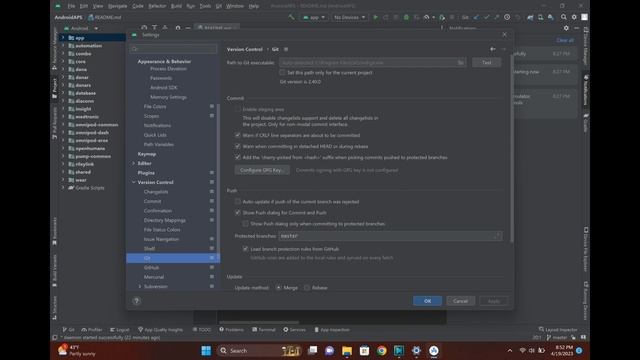Open the Android project view dropdown
The width and height of the screenshot is (640, 360).
coord(81,28)
